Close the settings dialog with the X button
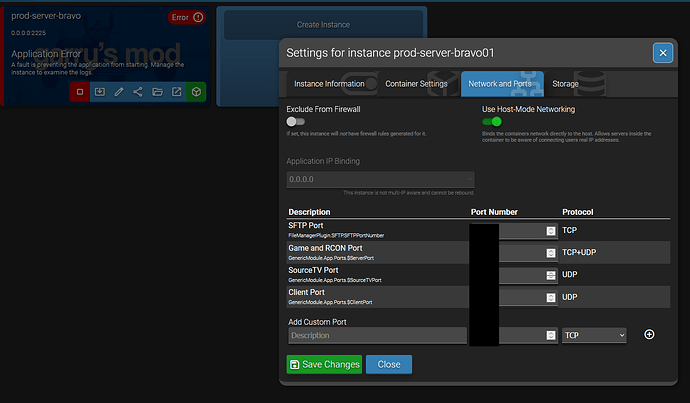Image resolution: width=690 pixels, height=403 pixels. coord(663,53)
